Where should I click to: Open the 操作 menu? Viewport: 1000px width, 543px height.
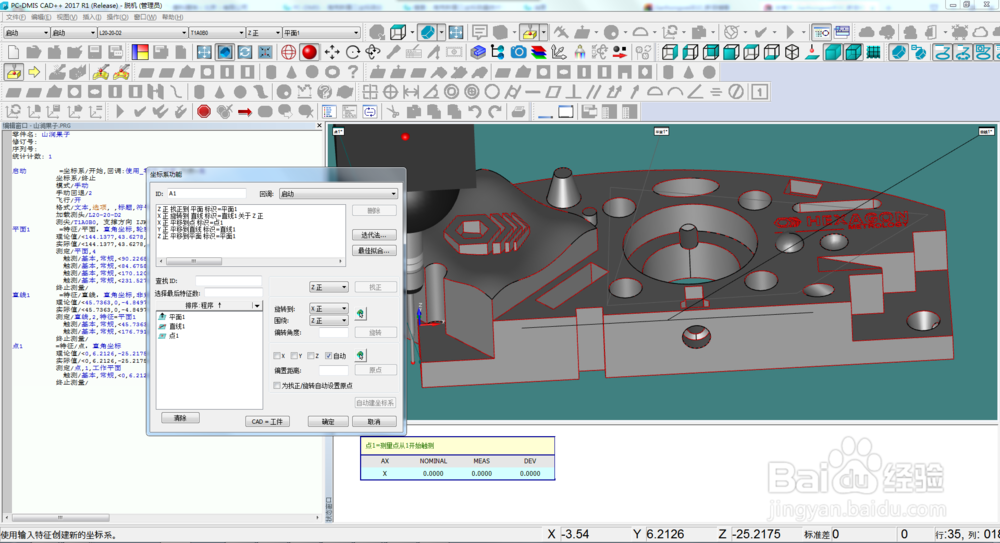coord(117,17)
